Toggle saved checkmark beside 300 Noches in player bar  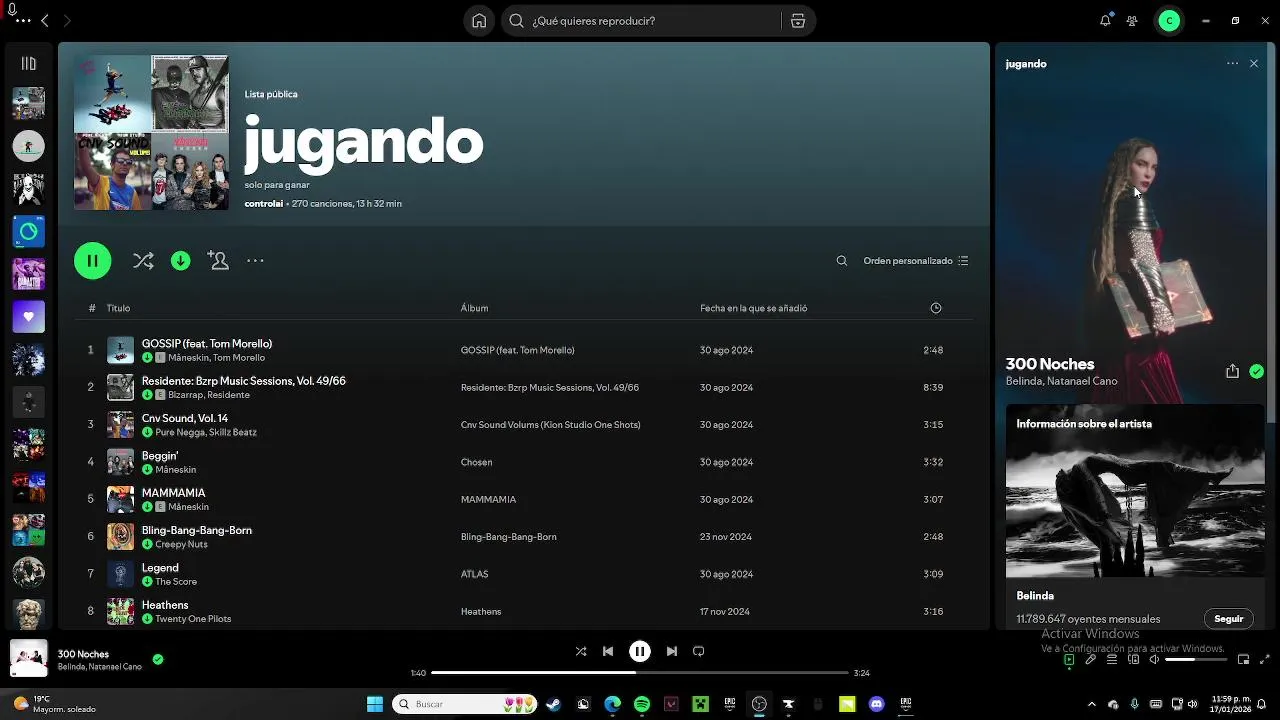click(x=158, y=660)
